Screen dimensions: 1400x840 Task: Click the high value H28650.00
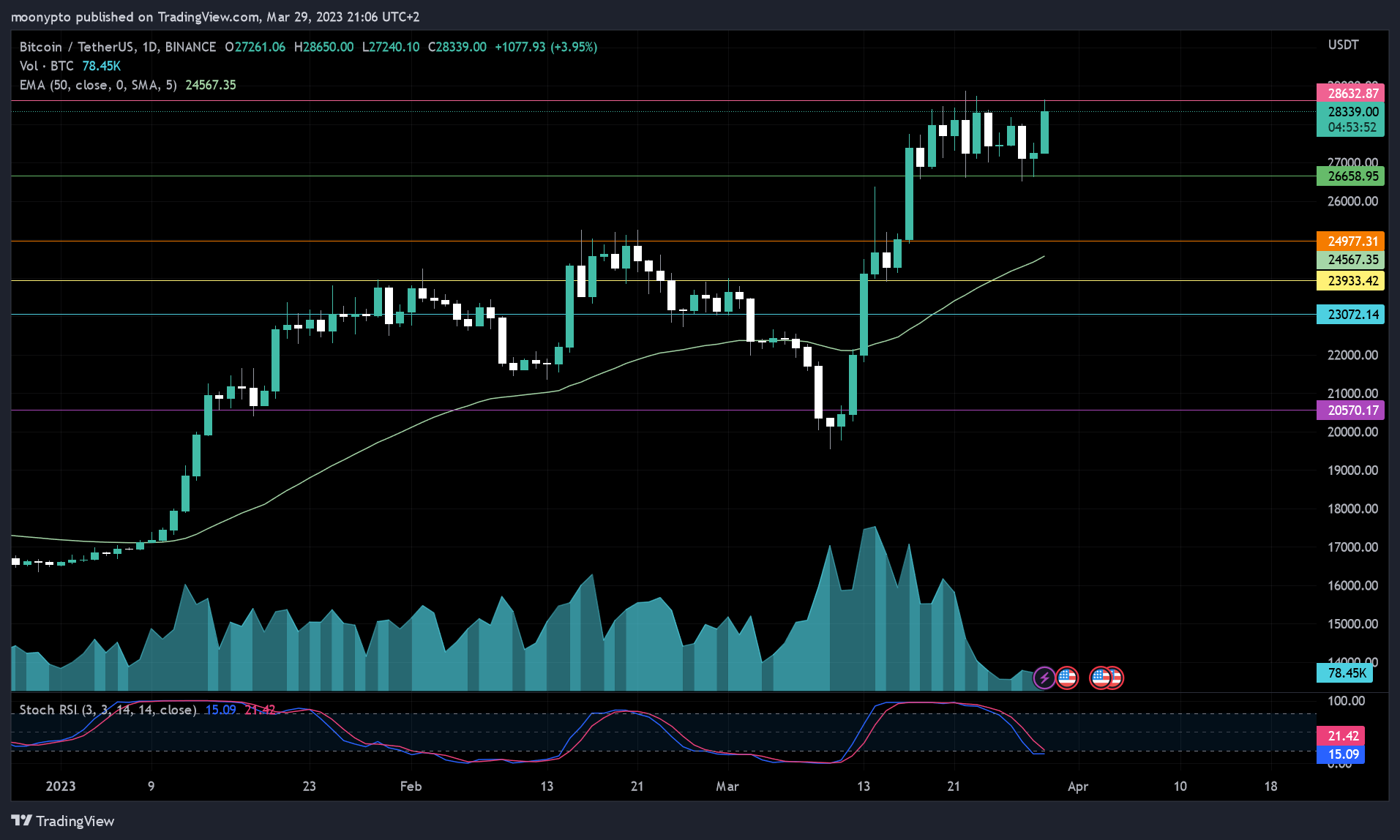coord(323,47)
